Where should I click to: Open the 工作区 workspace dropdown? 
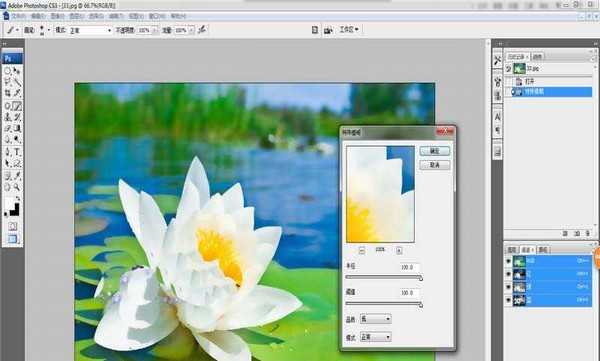349,29
